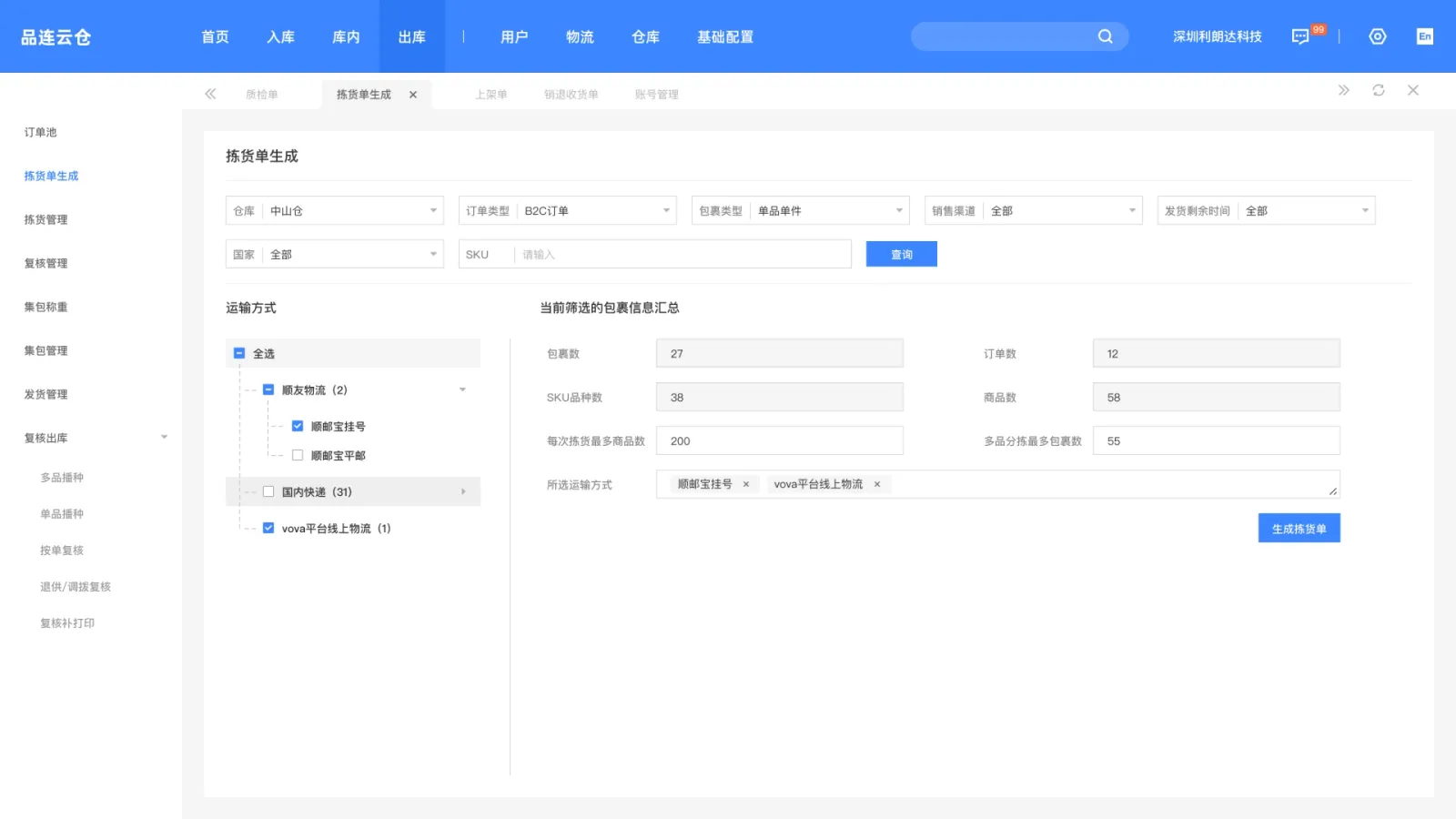
Task: Collapse tabs with the double left chevron
Action: click(210, 94)
